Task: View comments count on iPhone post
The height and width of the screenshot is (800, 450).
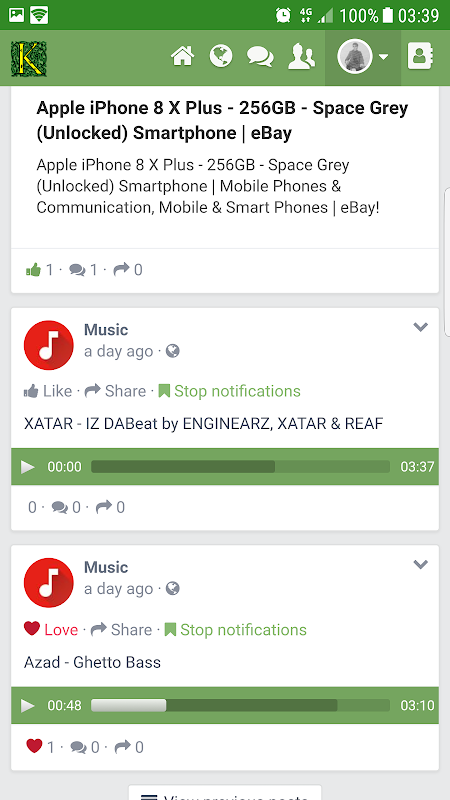Action: (x=83, y=269)
